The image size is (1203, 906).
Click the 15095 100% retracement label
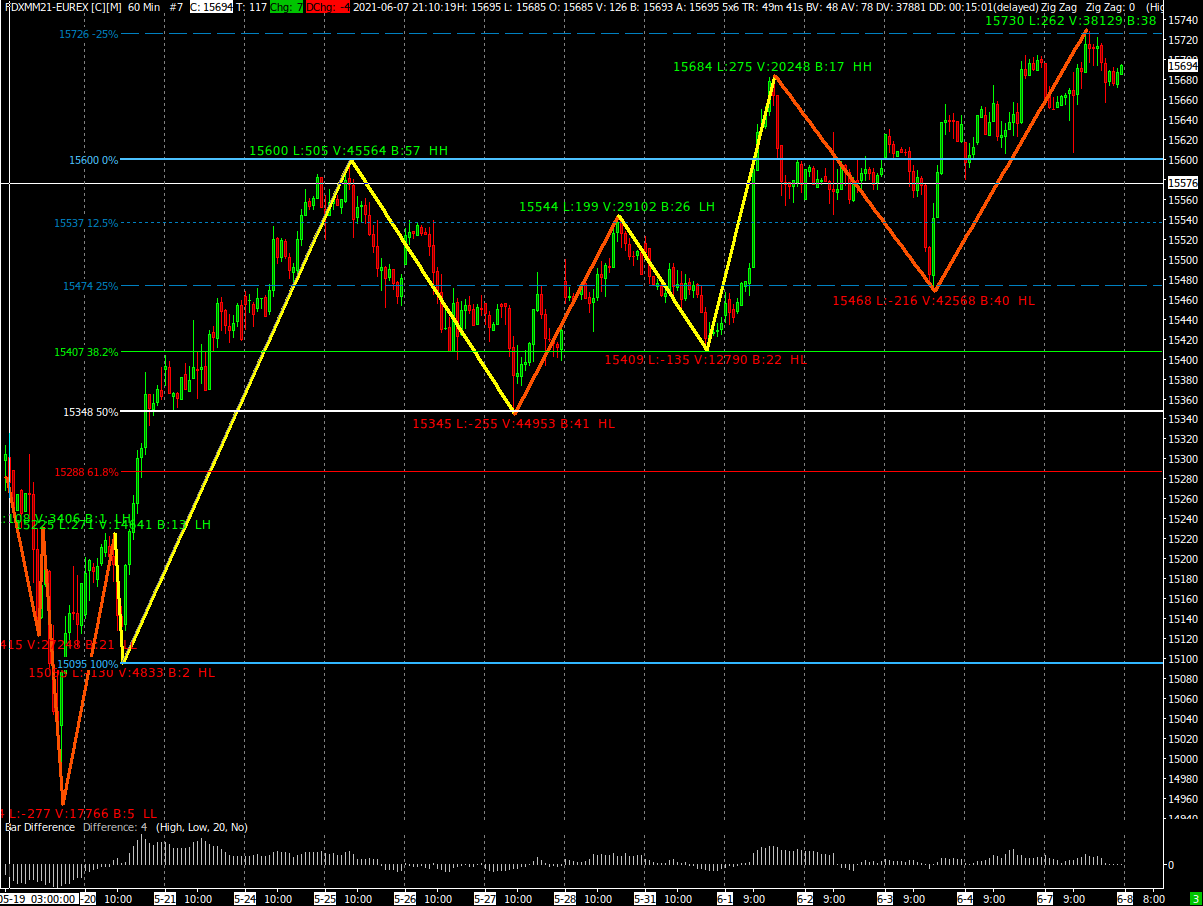(87, 664)
